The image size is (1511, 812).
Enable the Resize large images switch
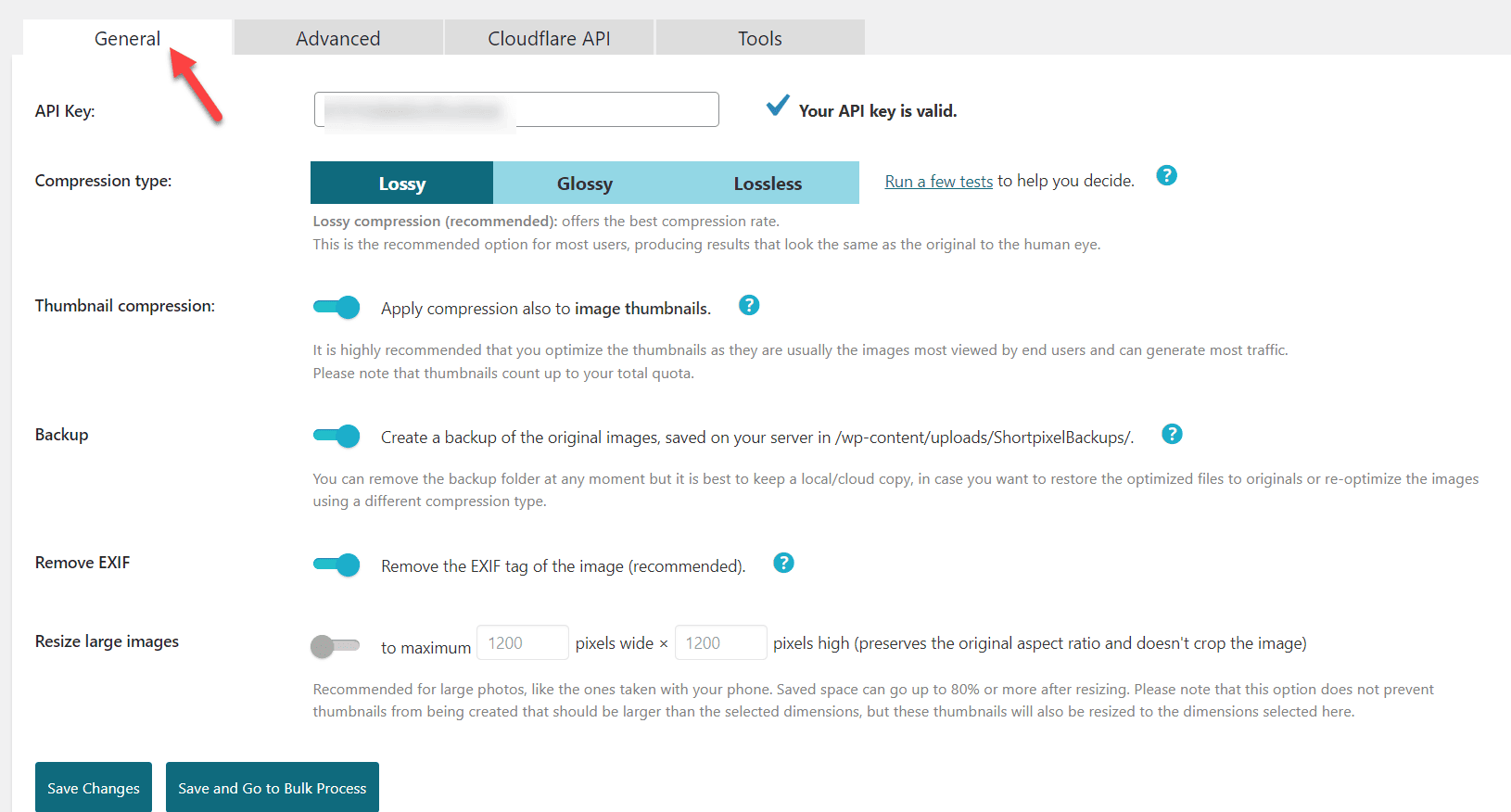pos(335,646)
